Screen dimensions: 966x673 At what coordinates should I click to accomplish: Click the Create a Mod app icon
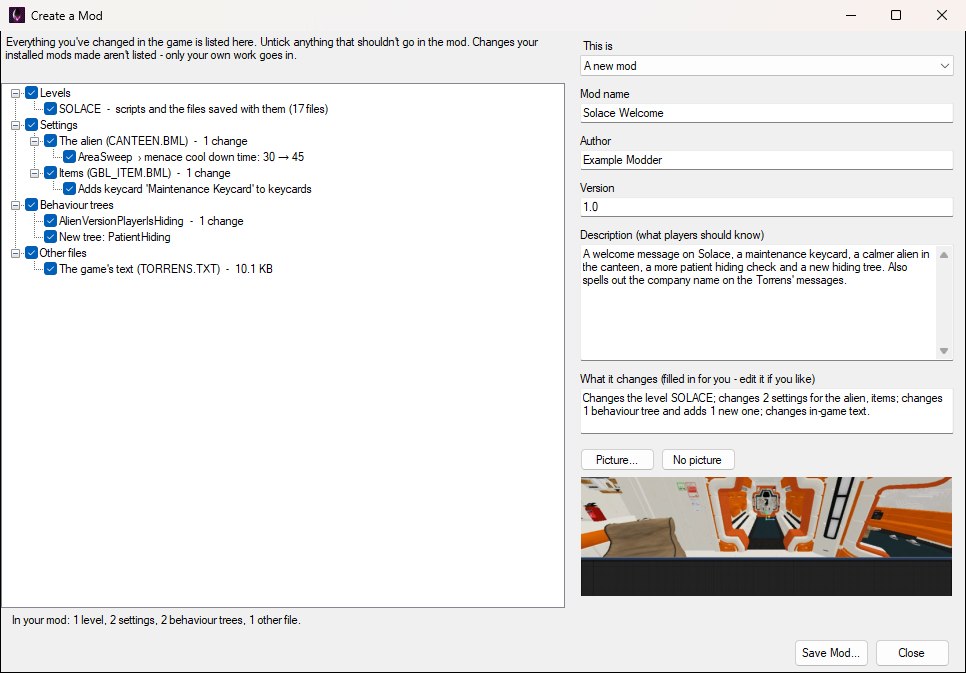pos(17,15)
